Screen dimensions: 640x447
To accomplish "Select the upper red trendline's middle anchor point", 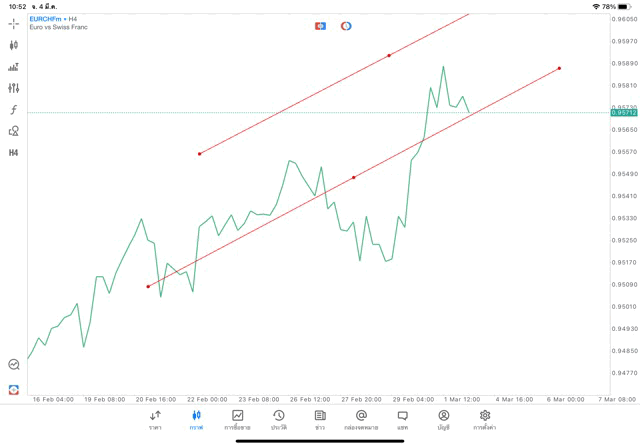I will click(x=389, y=55).
